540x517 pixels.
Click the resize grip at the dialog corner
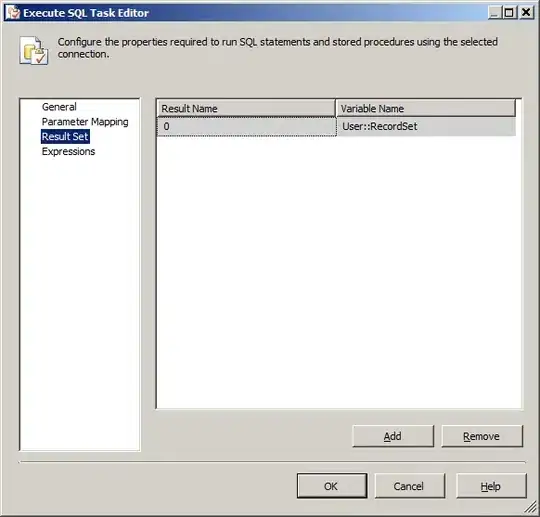pos(531,507)
